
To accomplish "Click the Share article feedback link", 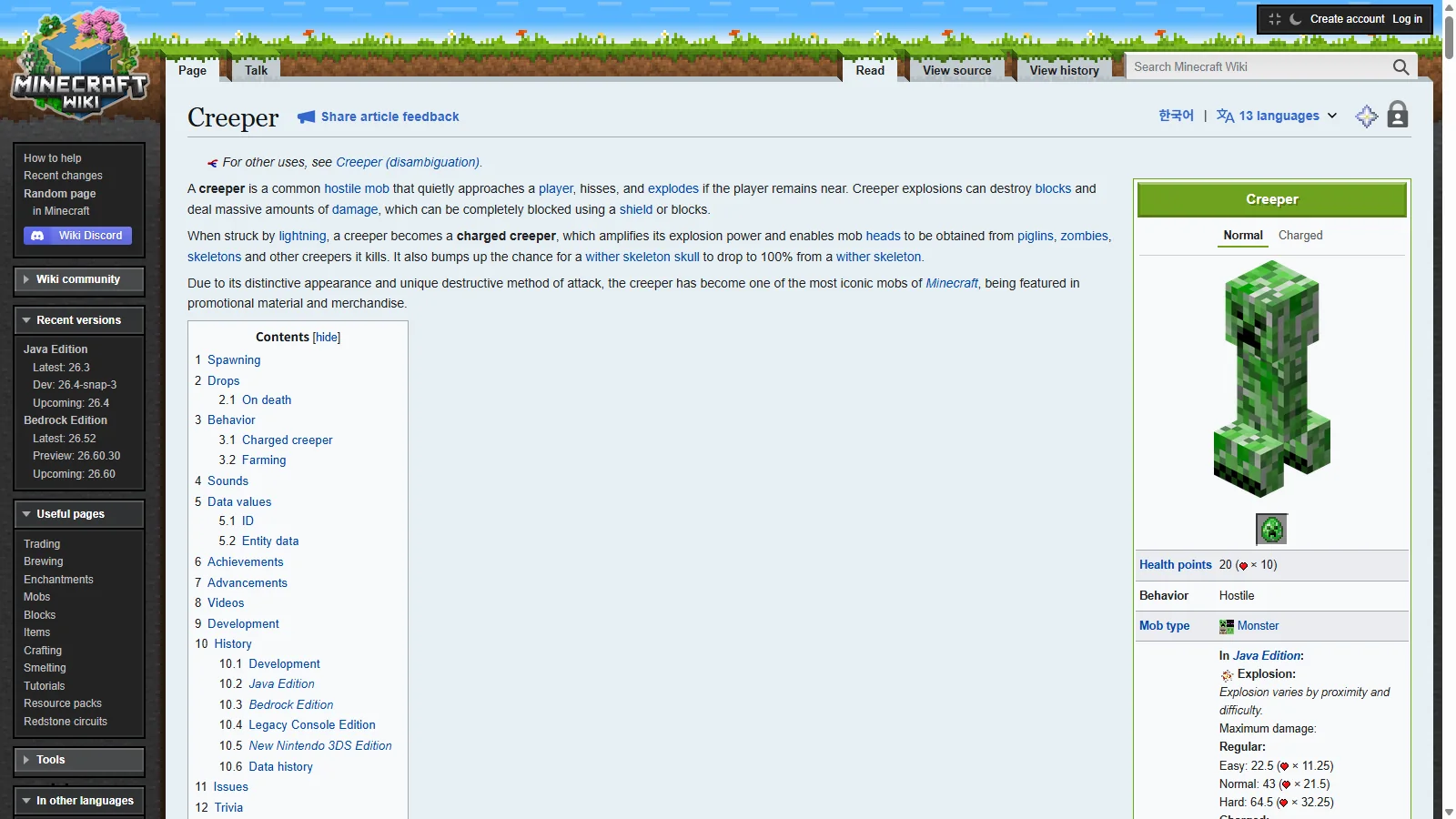I will tap(389, 116).
